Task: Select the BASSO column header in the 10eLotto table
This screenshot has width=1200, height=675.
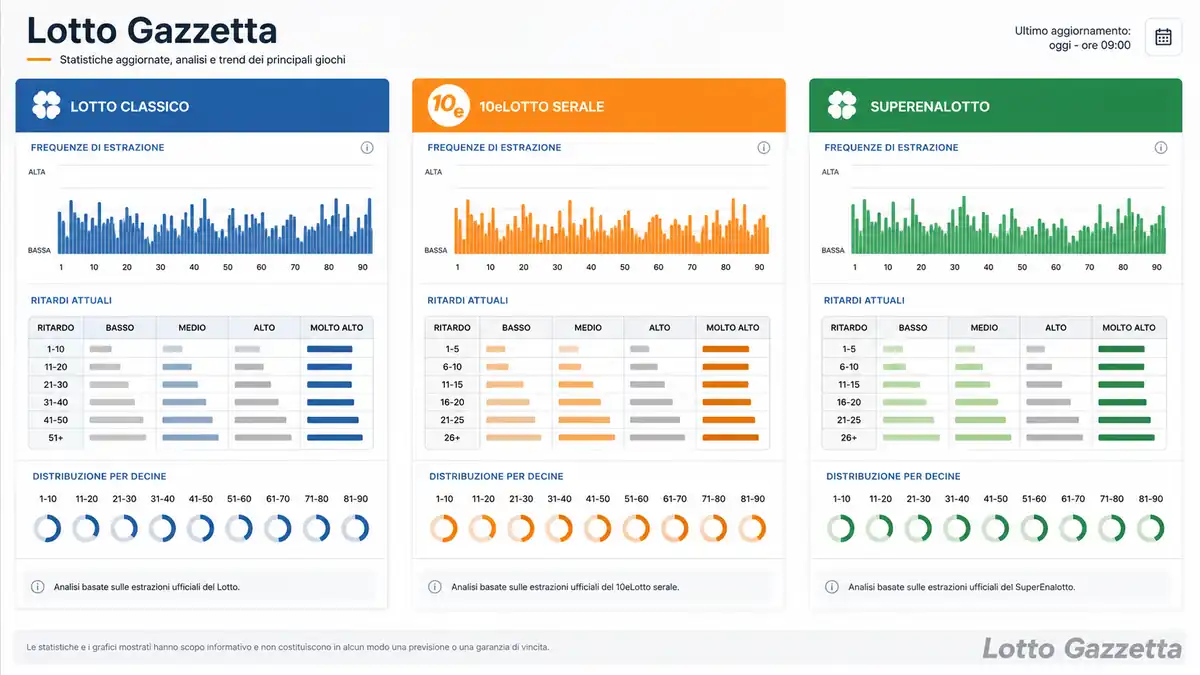Action: pyautogui.click(x=516, y=328)
